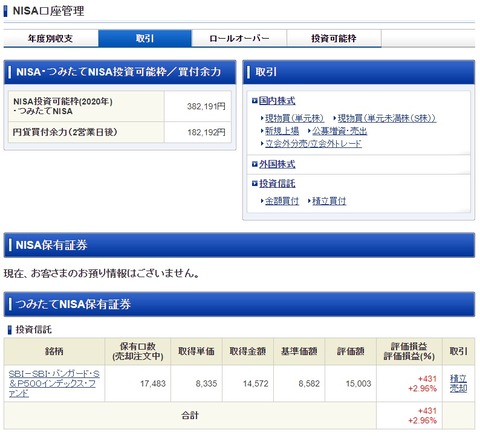Open the SBI・バンガード・S&P500 fund link
480x436 pixels.
(54, 383)
